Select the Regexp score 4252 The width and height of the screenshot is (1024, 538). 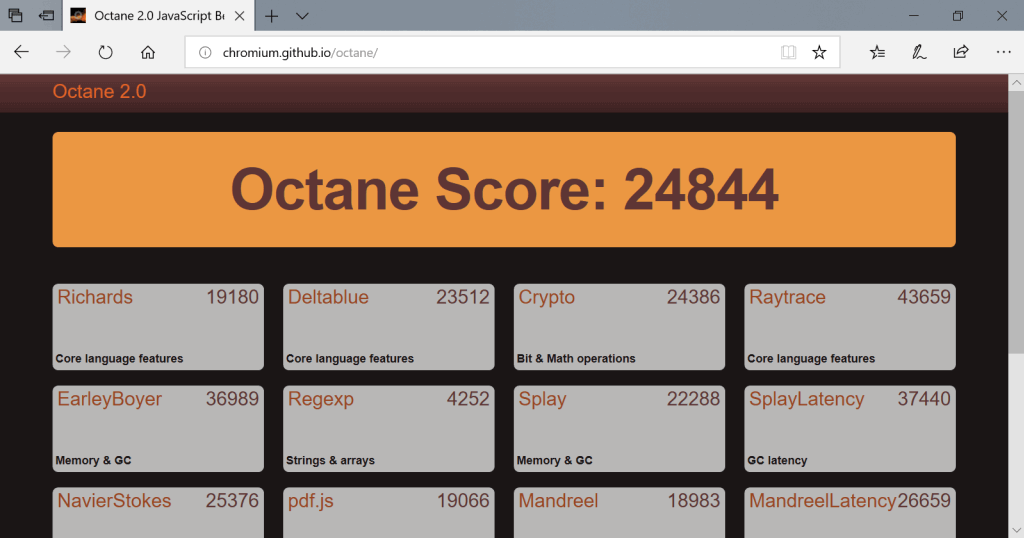coord(468,399)
